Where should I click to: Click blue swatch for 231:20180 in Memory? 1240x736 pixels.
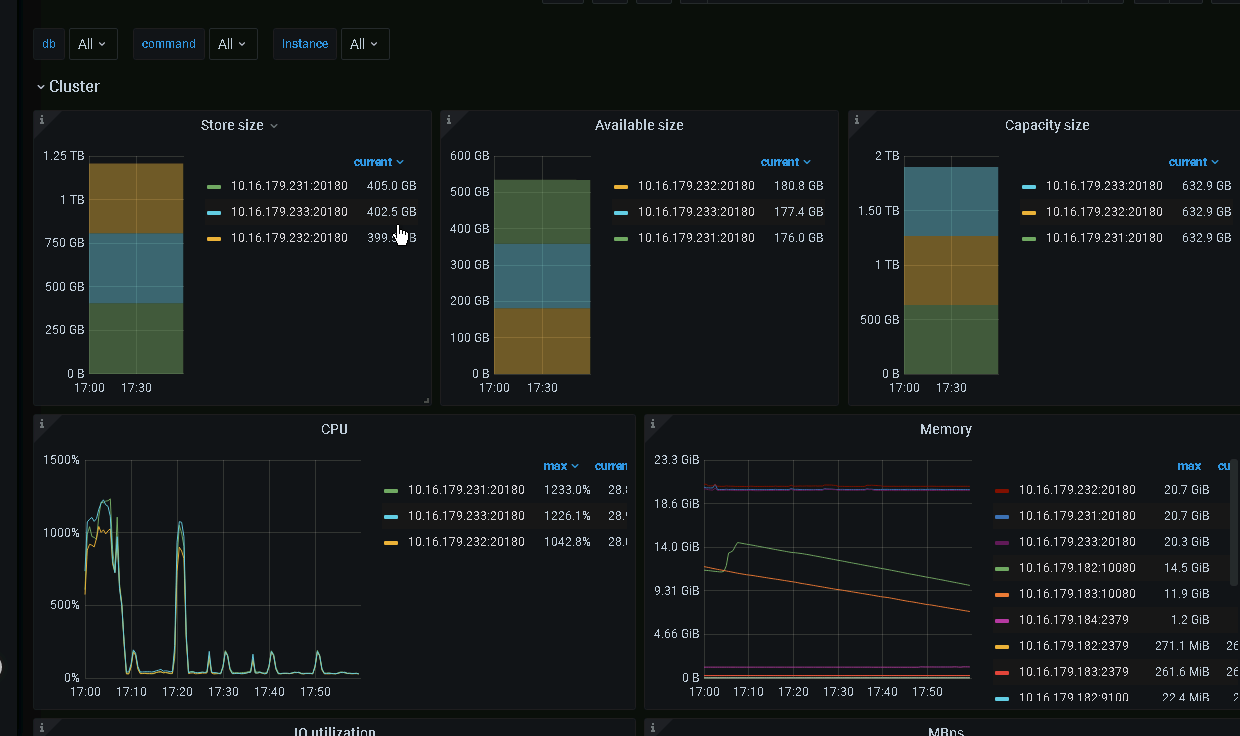click(x=1002, y=516)
